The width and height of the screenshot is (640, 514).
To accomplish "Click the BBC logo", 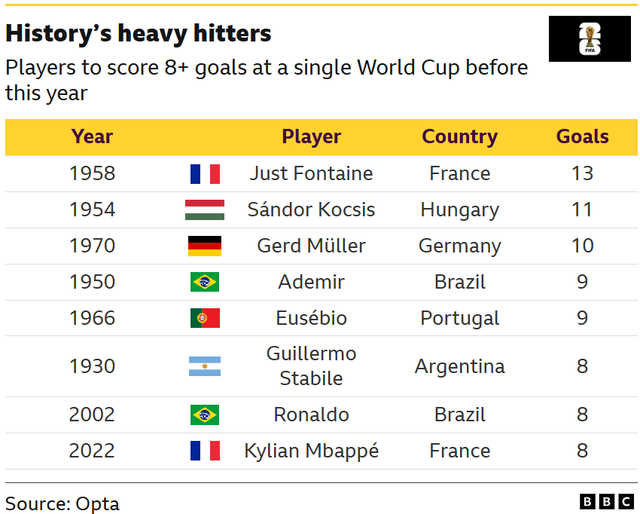I will click(606, 501).
